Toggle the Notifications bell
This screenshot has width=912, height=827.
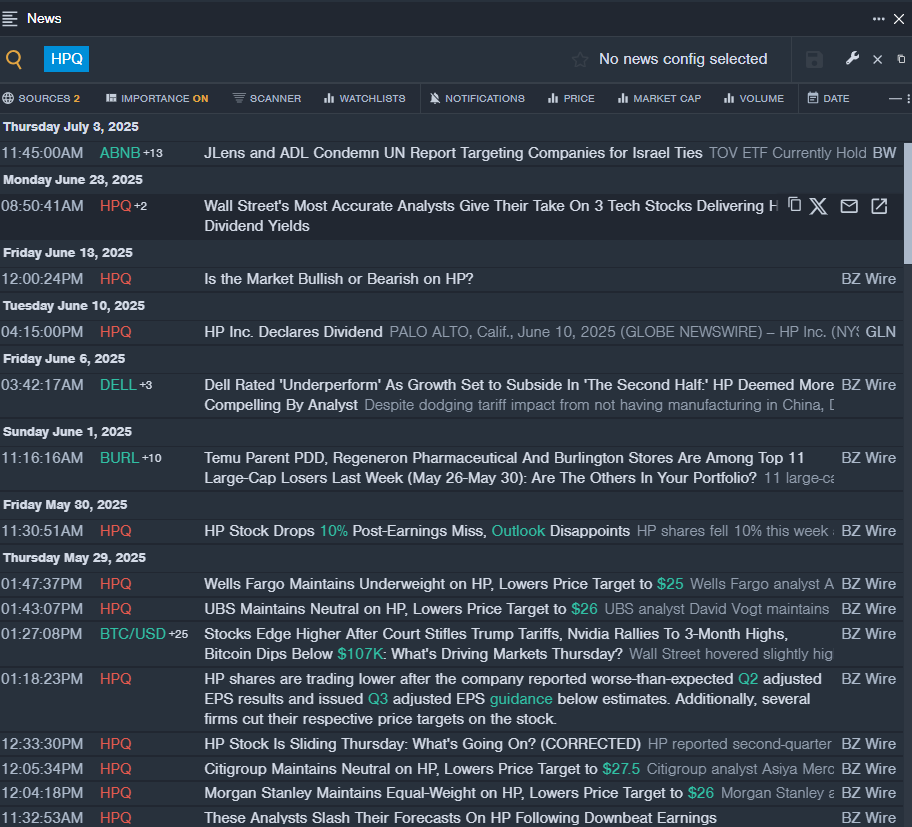(x=477, y=98)
